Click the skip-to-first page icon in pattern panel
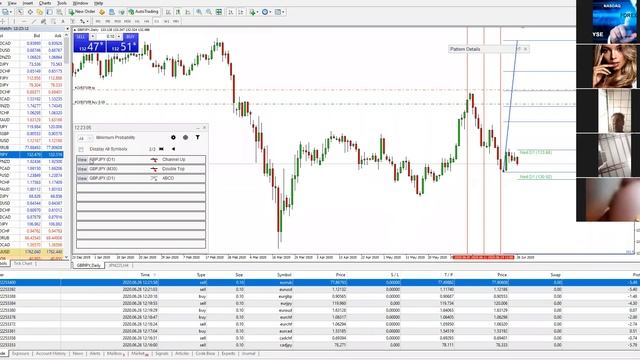The width and height of the screenshot is (640, 360). pyautogui.click(x=161, y=149)
